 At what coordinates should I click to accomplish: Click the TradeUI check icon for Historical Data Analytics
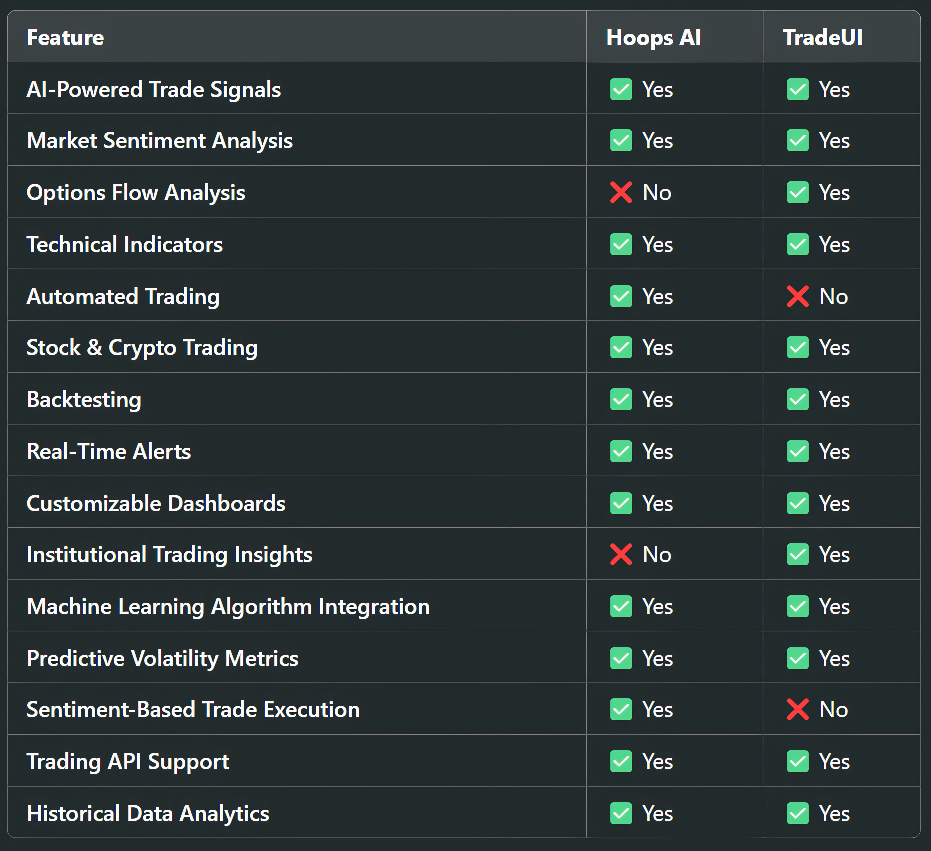(x=798, y=814)
